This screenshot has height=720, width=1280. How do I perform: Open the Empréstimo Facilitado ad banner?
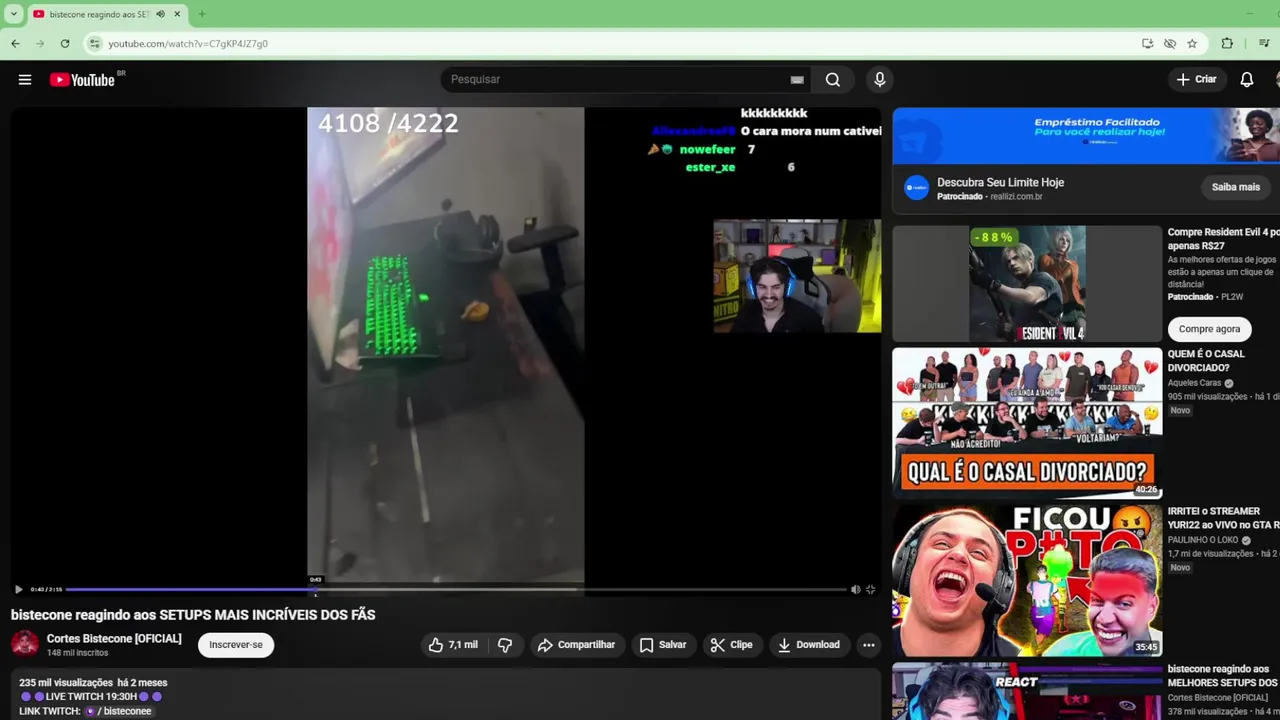click(1086, 136)
